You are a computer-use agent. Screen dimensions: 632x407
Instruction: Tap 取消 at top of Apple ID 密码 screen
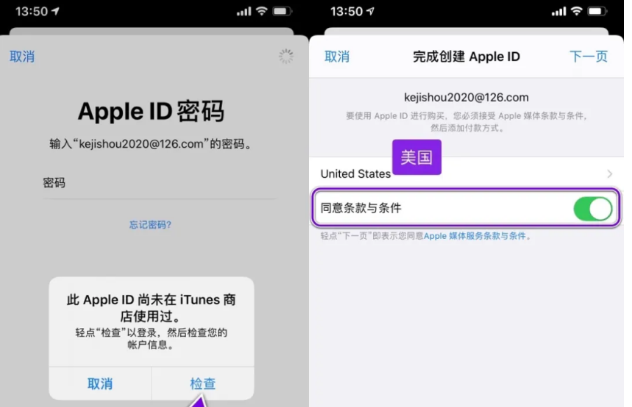point(22,56)
